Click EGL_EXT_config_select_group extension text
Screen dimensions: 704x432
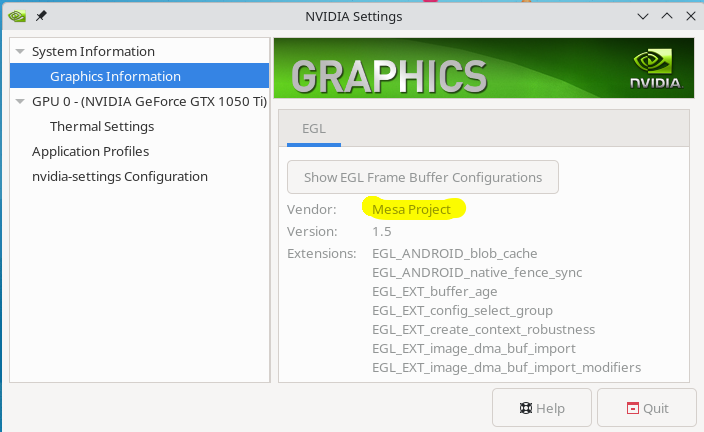tap(462, 311)
